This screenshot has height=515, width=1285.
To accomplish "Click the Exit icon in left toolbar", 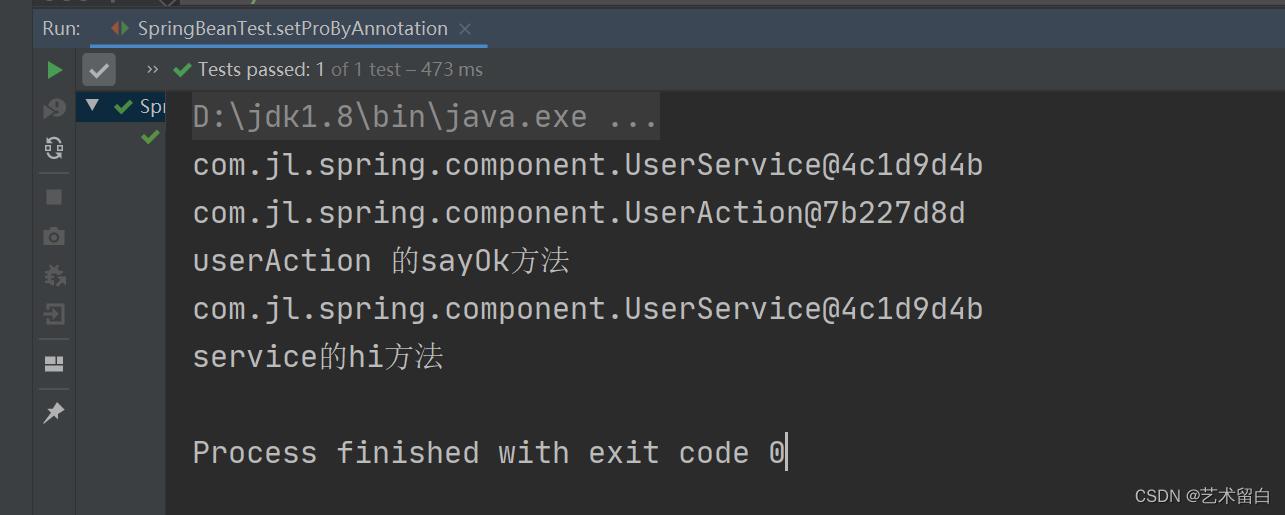I will (55, 315).
